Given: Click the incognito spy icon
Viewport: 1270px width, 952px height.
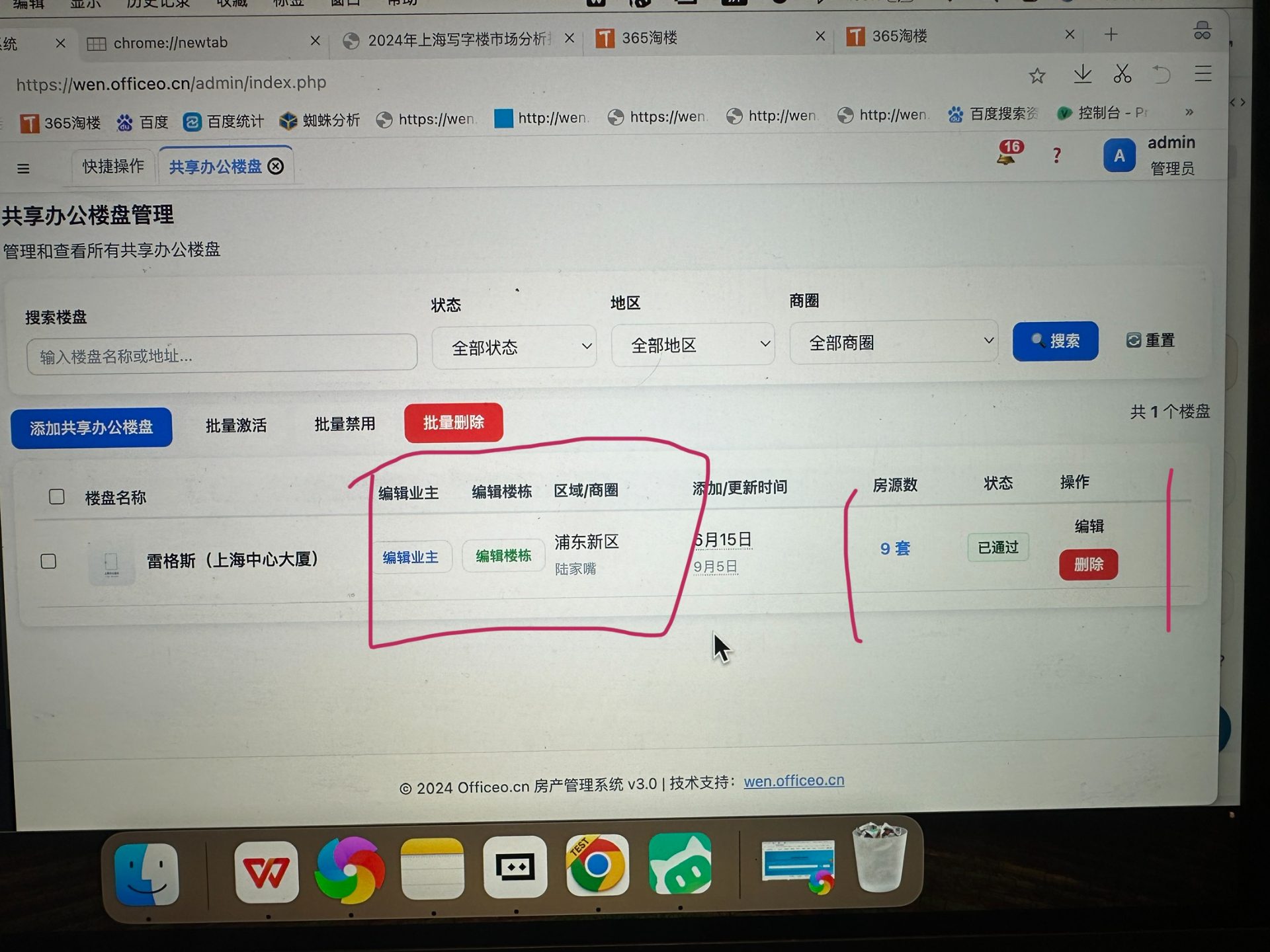Looking at the screenshot, I should pos(1203,31).
